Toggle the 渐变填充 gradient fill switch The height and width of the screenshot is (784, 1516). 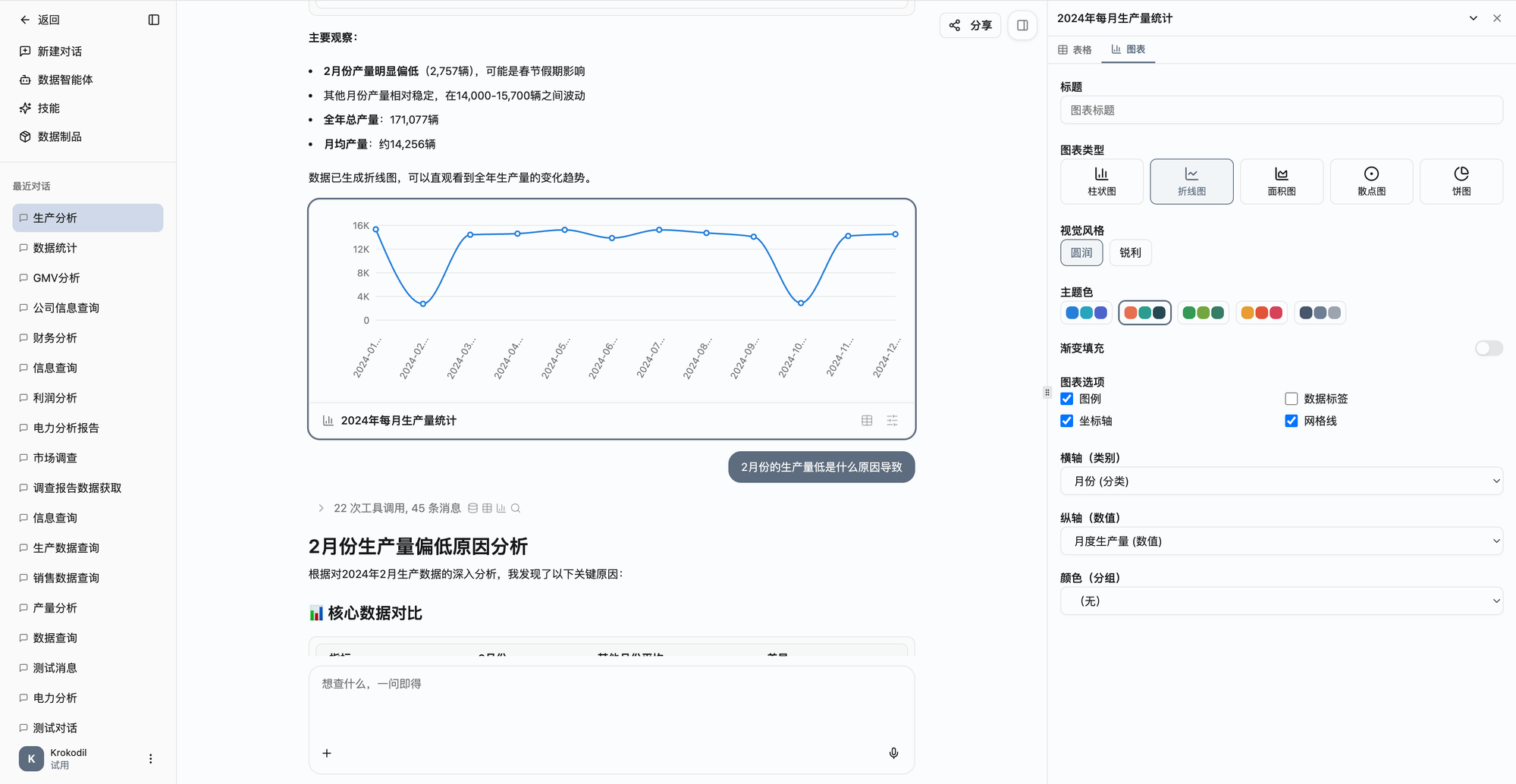pyautogui.click(x=1488, y=348)
